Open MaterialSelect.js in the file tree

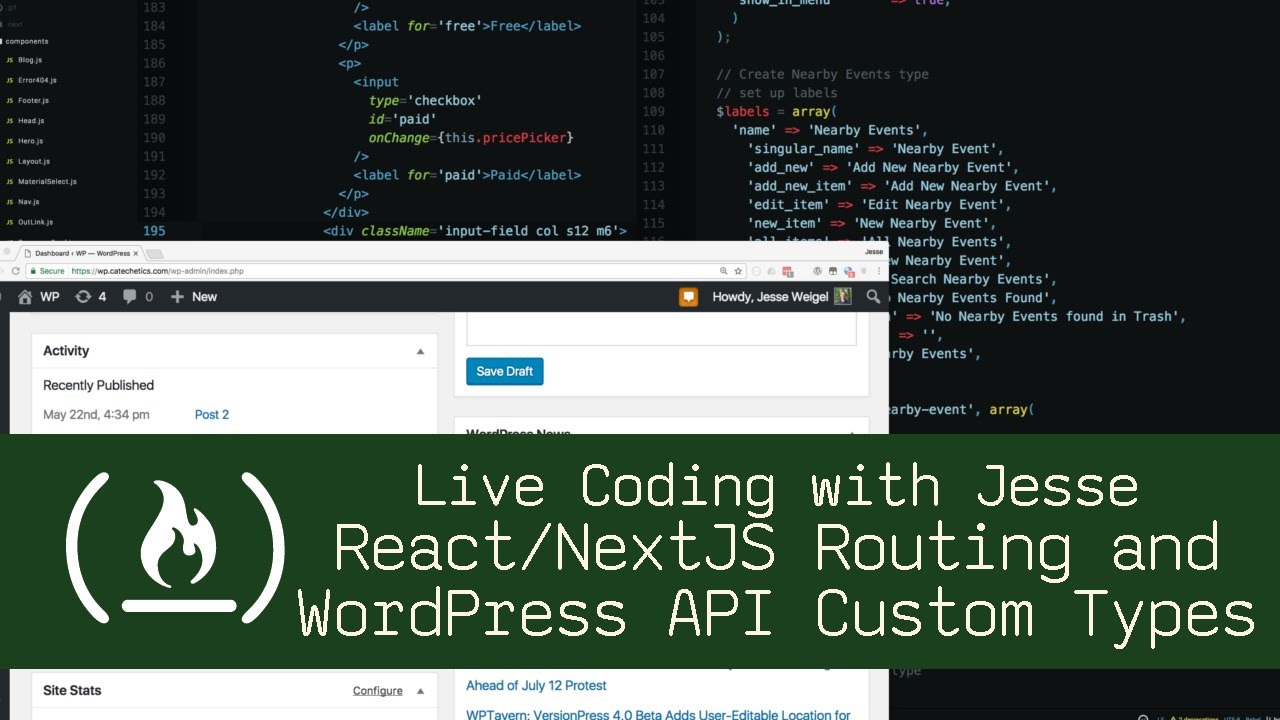(47, 182)
